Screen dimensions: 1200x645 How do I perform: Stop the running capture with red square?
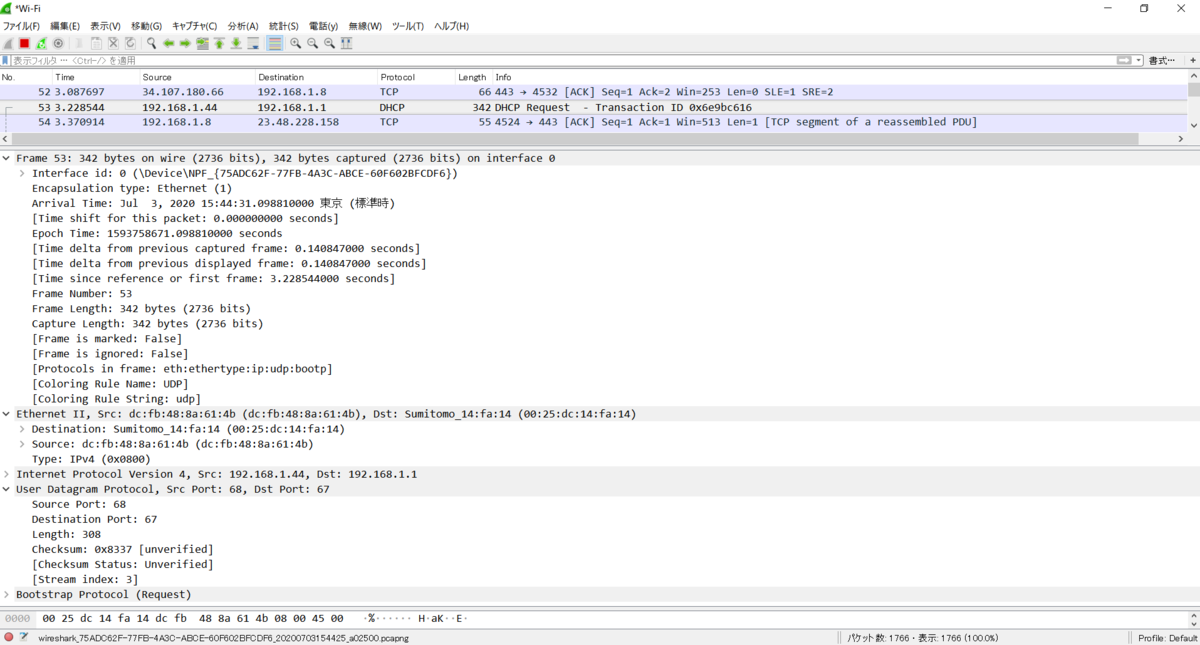click(x=24, y=43)
